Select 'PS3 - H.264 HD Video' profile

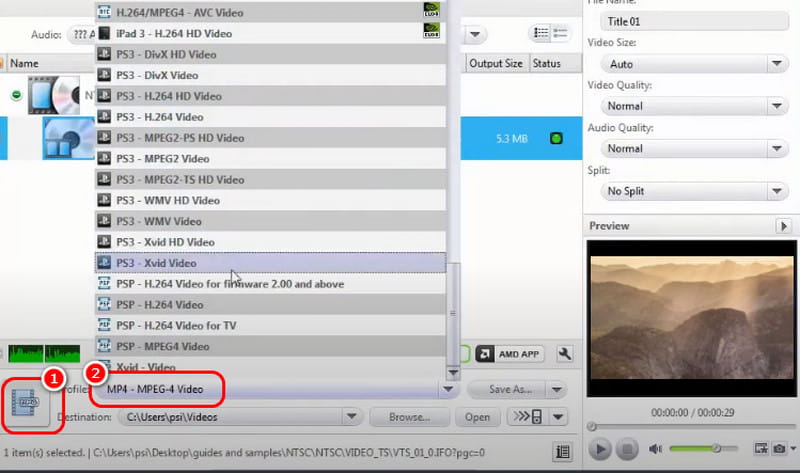(270, 96)
